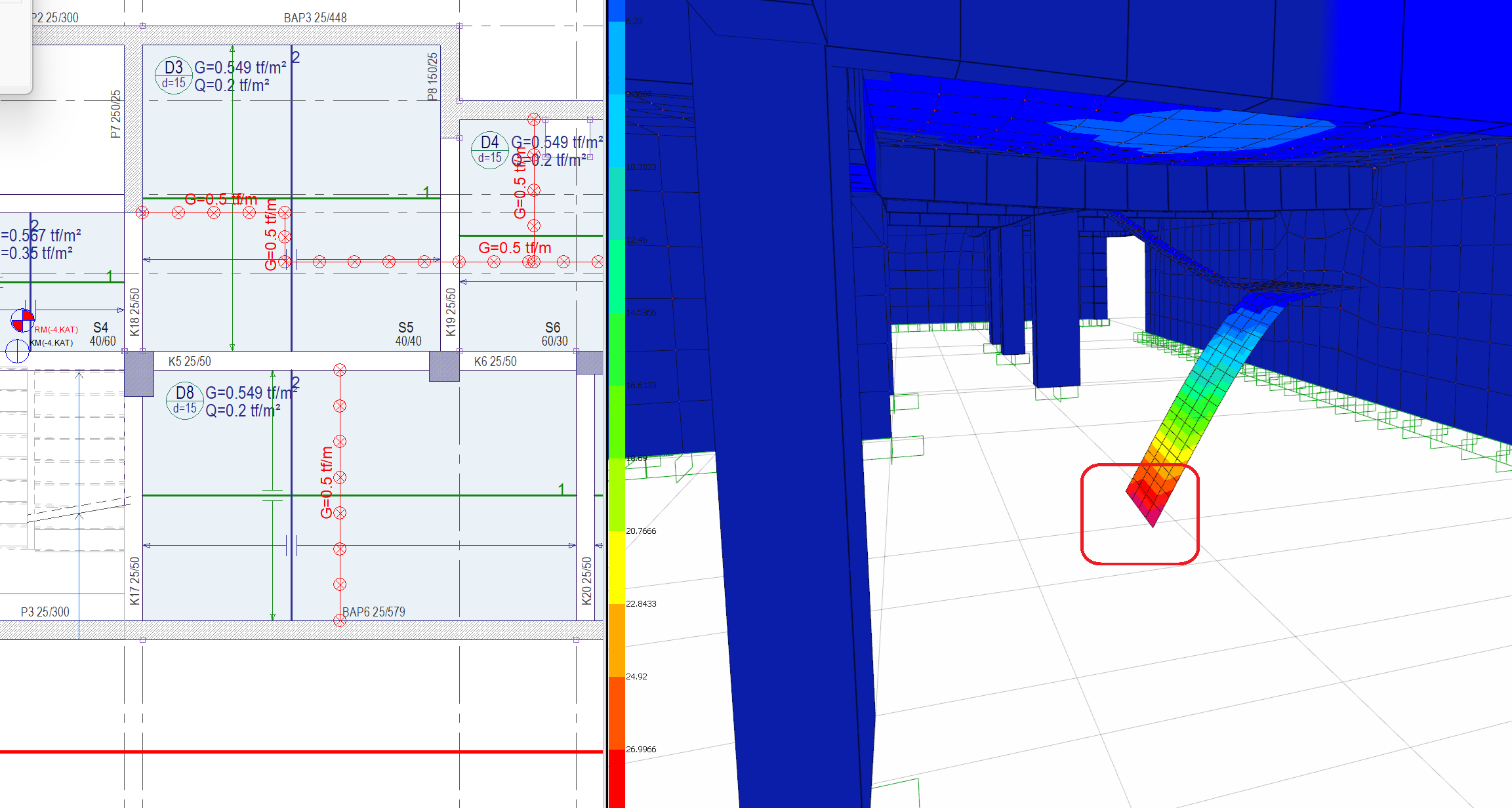Select column S5 40/40 label
1512x808 pixels.
(x=408, y=334)
